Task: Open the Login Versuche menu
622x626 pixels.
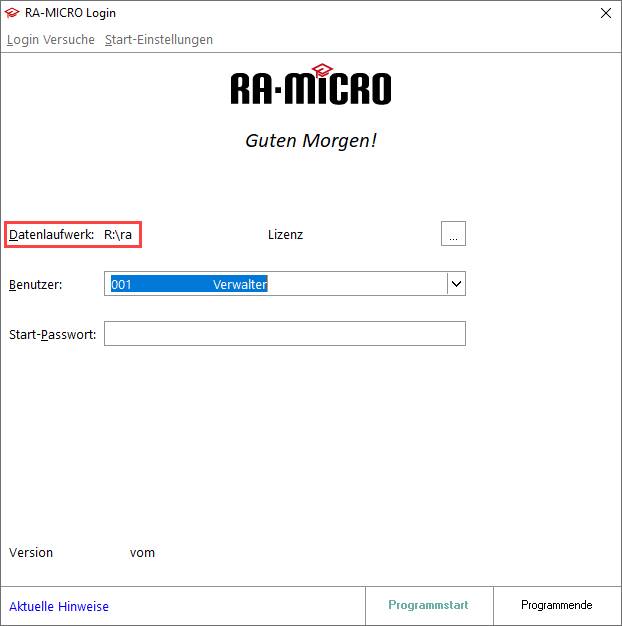Action: click(x=51, y=40)
